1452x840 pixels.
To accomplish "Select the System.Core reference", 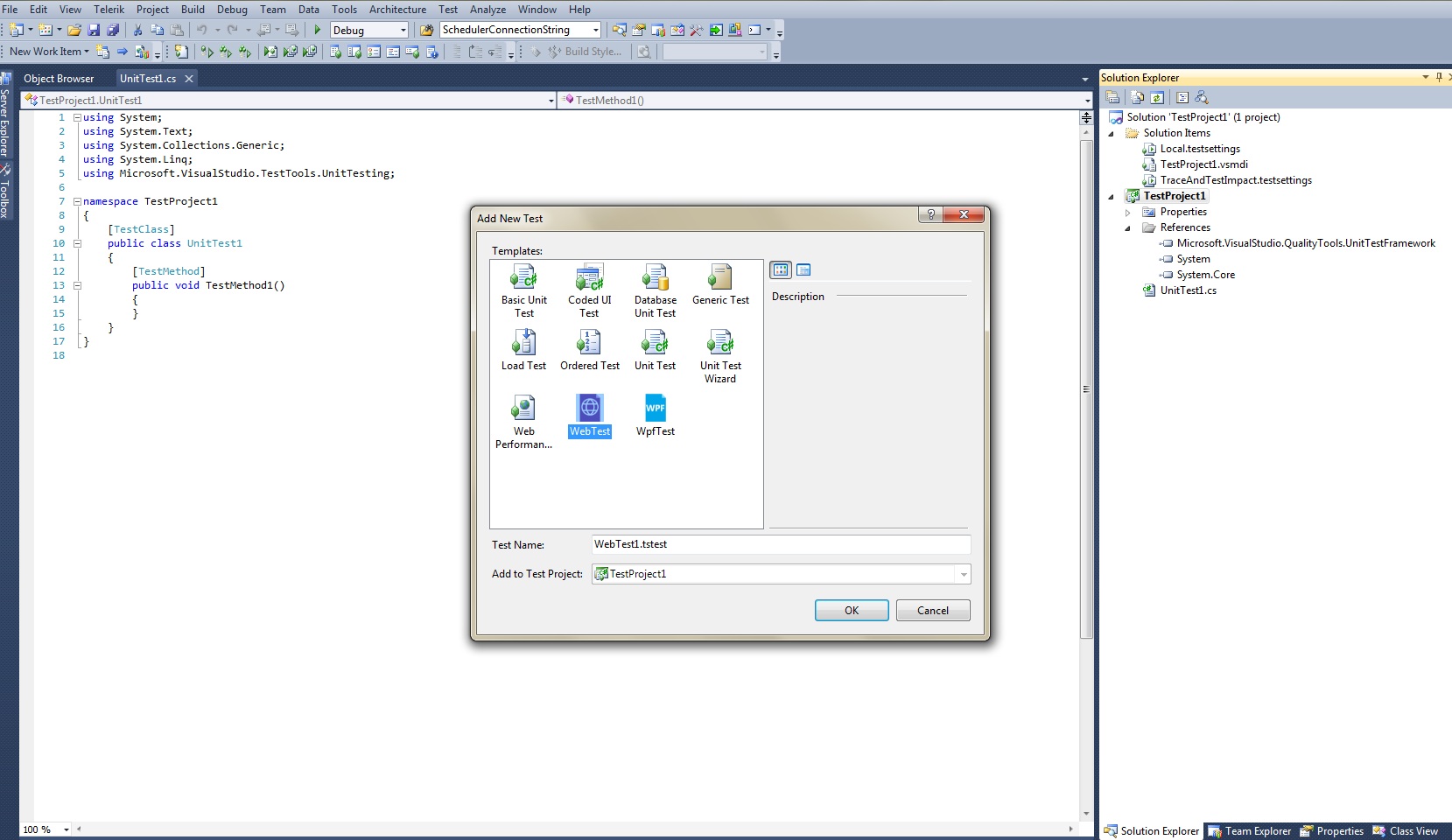I will pos(1206,275).
